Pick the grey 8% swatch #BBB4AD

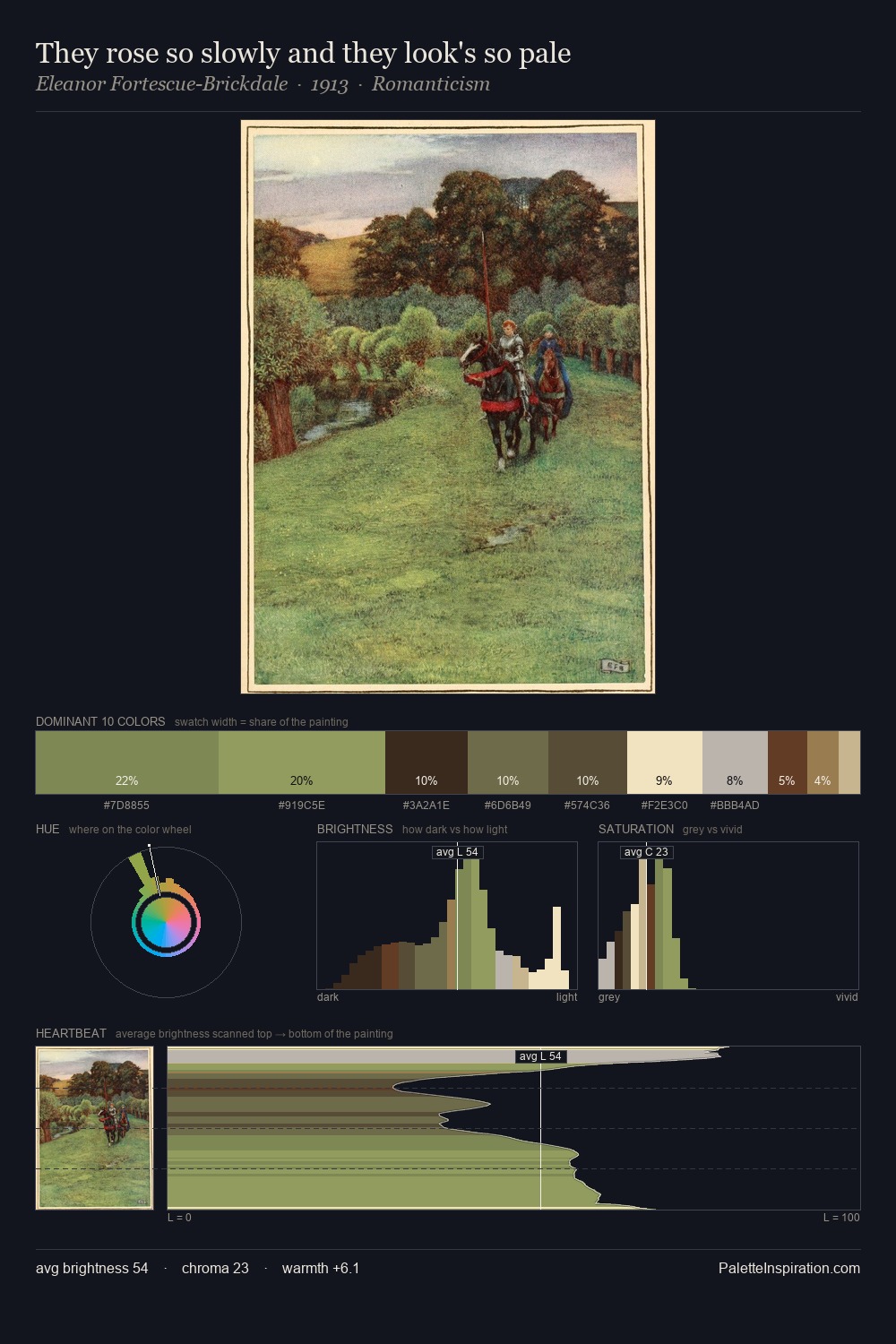[x=735, y=762]
